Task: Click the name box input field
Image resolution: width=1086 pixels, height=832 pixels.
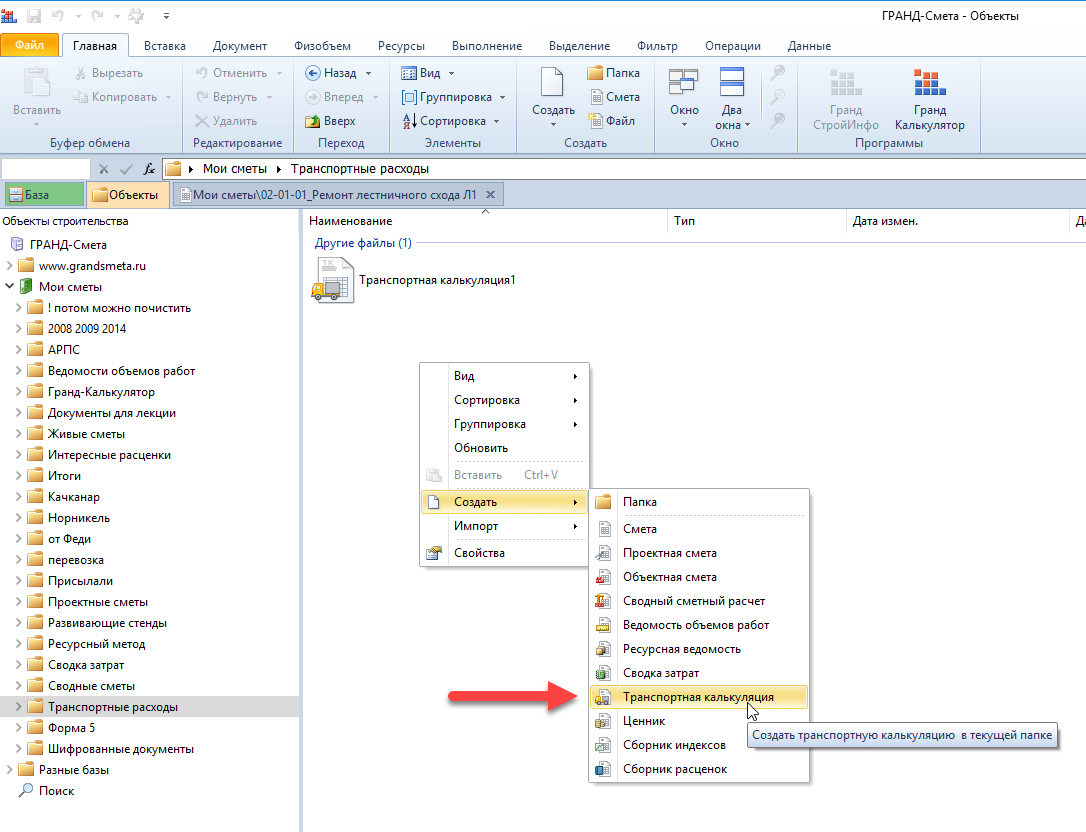Action: [x=46, y=169]
